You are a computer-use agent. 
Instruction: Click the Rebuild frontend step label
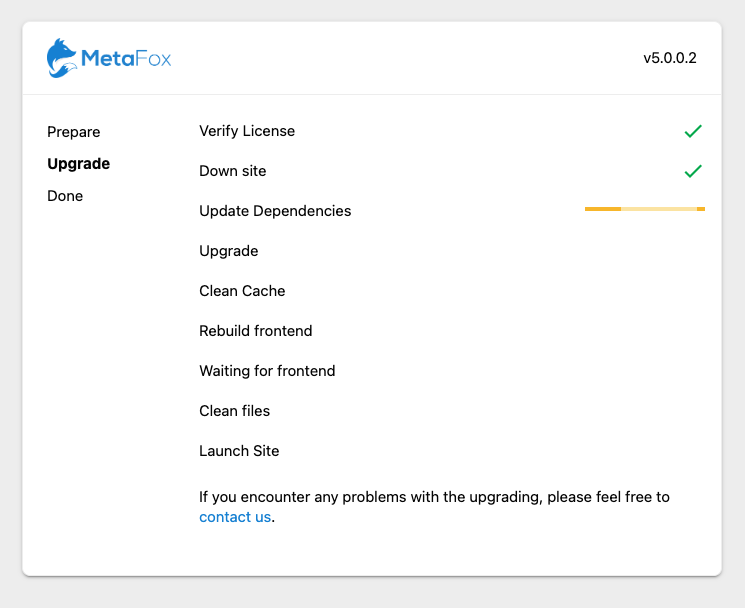(256, 331)
